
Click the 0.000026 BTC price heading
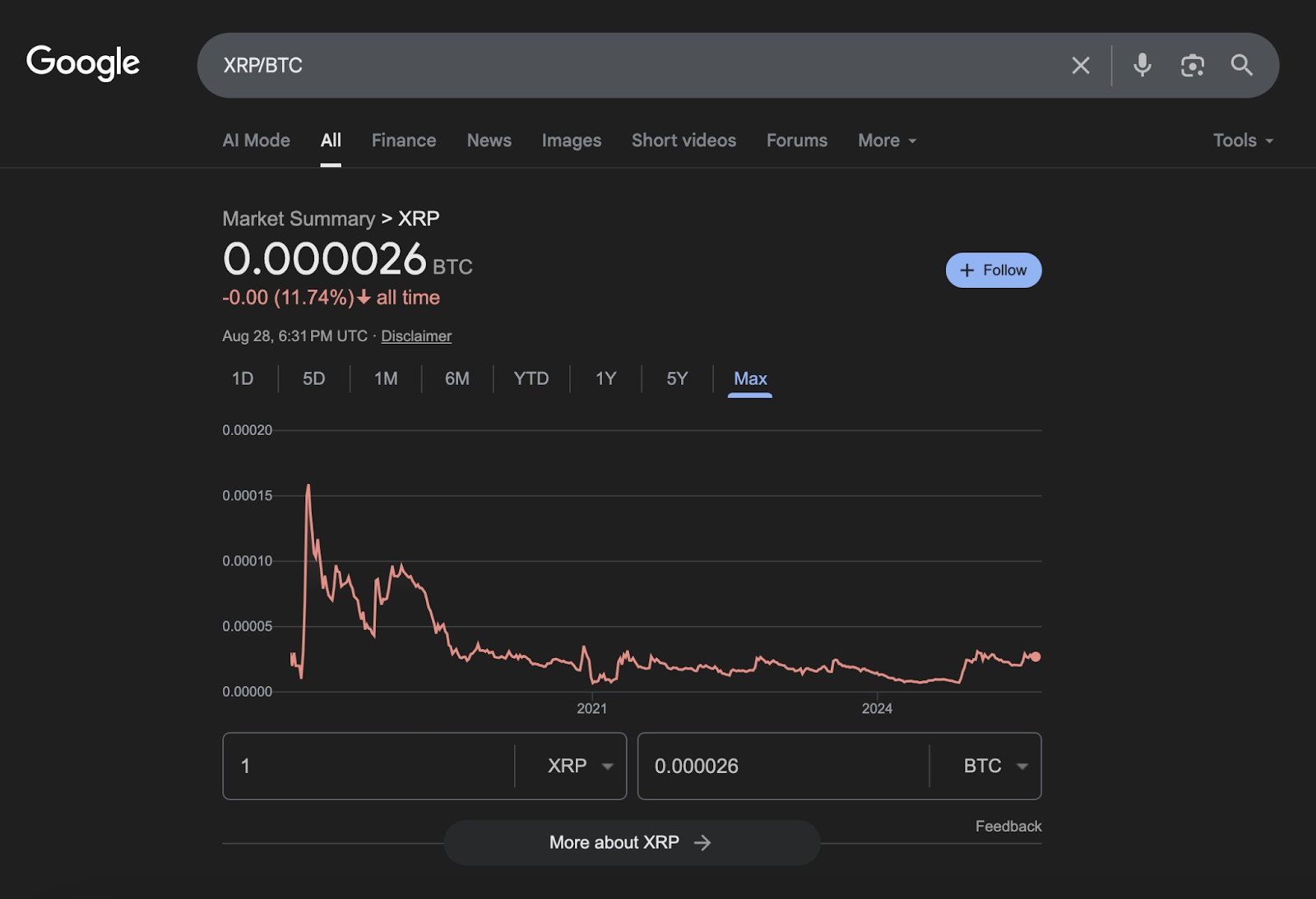(x=347, y=260)
